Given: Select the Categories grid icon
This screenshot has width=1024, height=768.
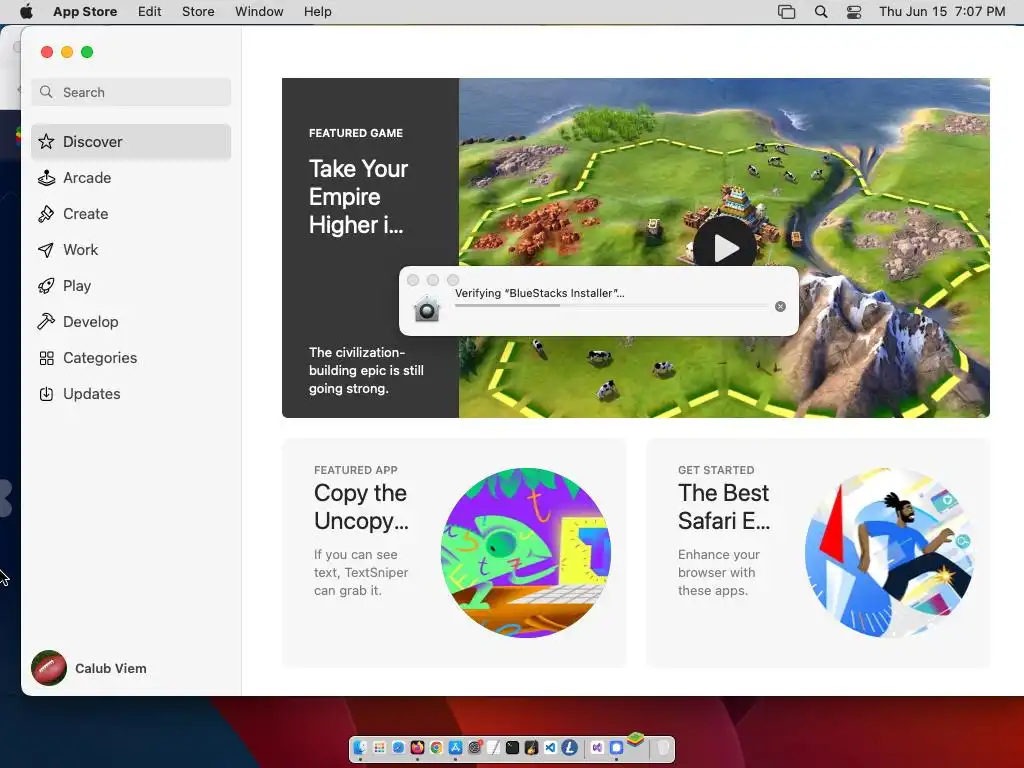Looking at the screenshot, I should (46, 358).
